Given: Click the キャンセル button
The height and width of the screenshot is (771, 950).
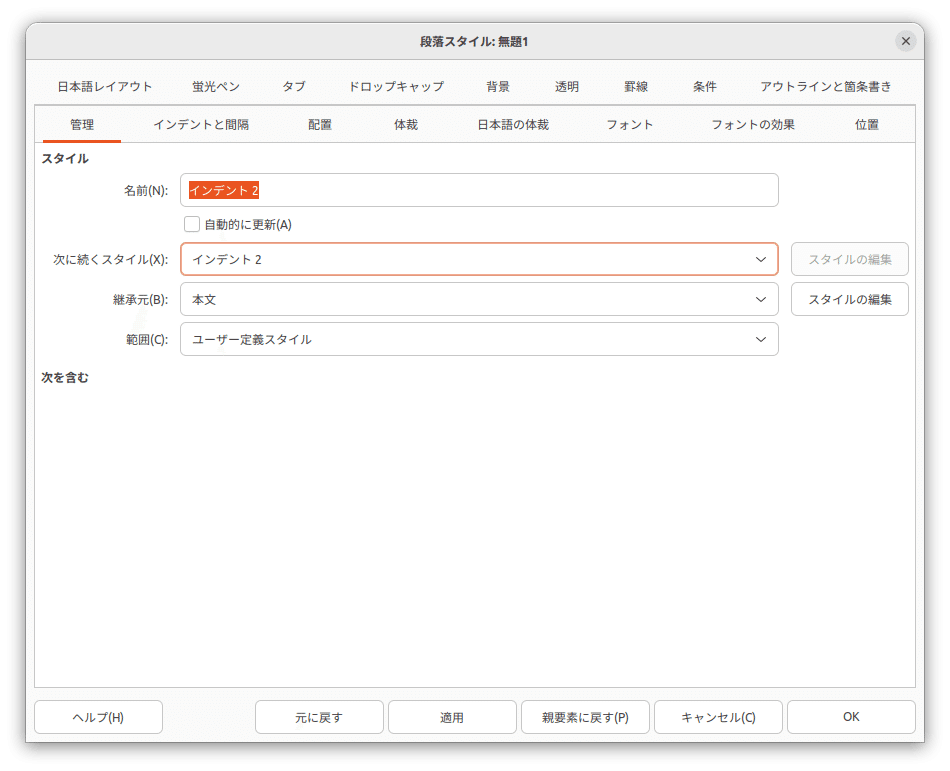Looking at the screenshot, I should [719, 717].
